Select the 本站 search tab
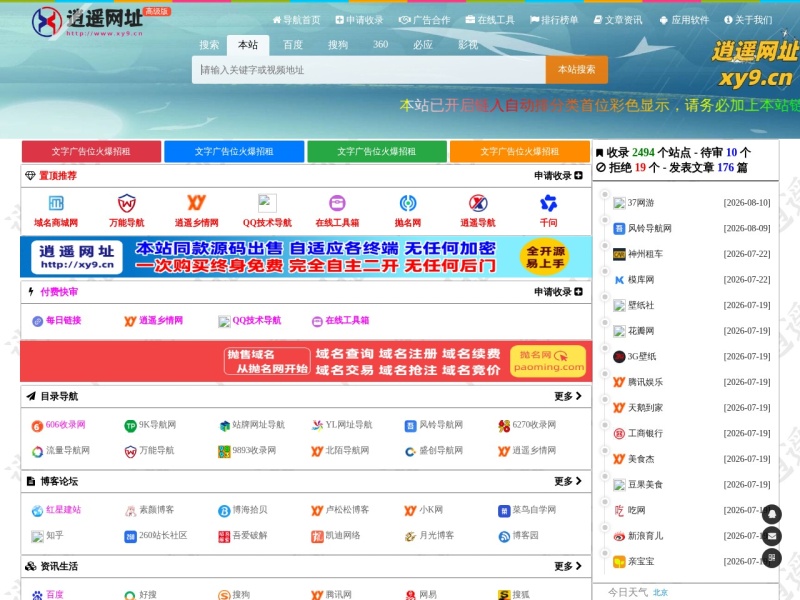 [248, 45]
